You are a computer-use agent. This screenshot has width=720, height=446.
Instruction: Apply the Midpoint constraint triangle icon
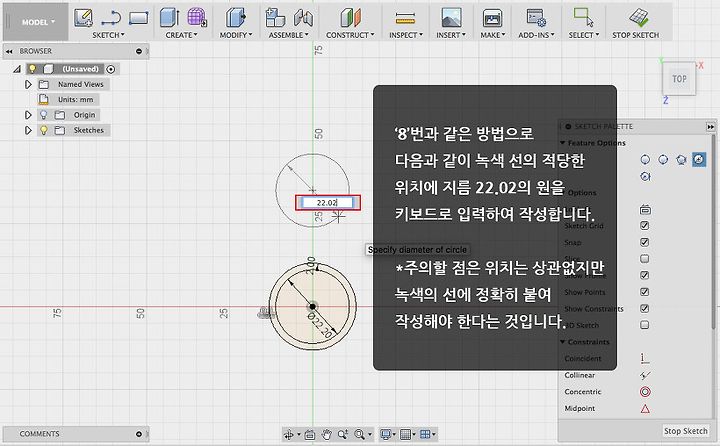pos(645,408)
